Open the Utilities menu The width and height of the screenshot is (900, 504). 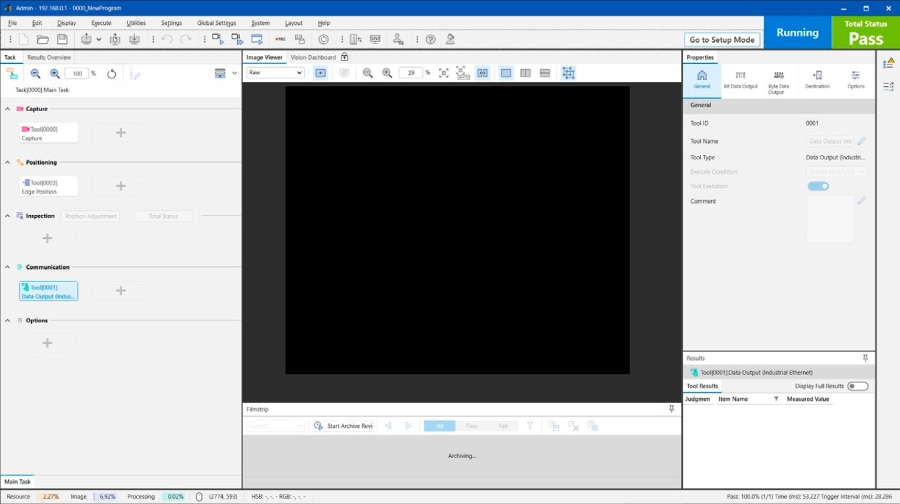coord(136,22)
